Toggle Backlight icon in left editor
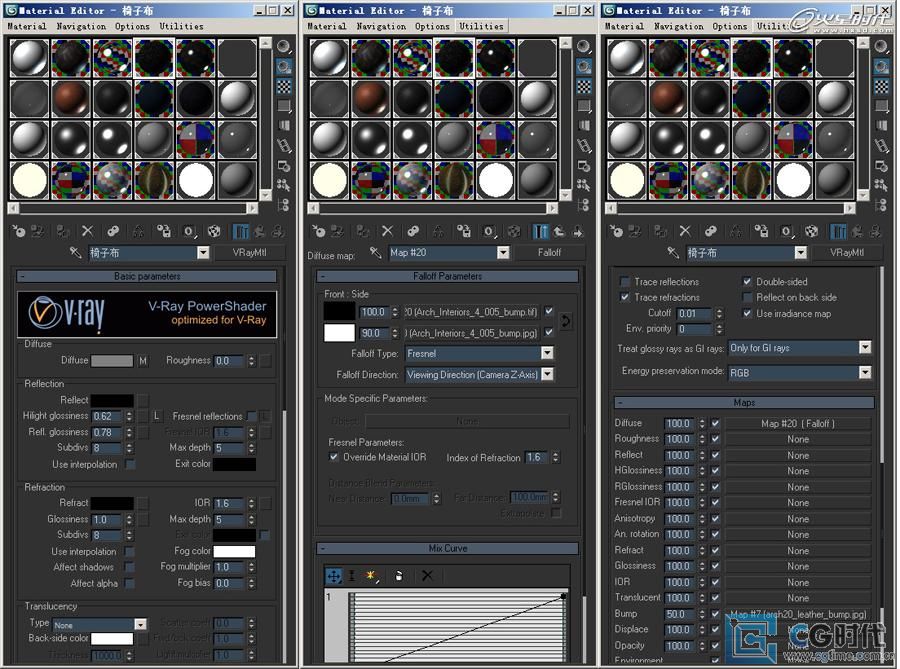 click(x=284, y=67)
